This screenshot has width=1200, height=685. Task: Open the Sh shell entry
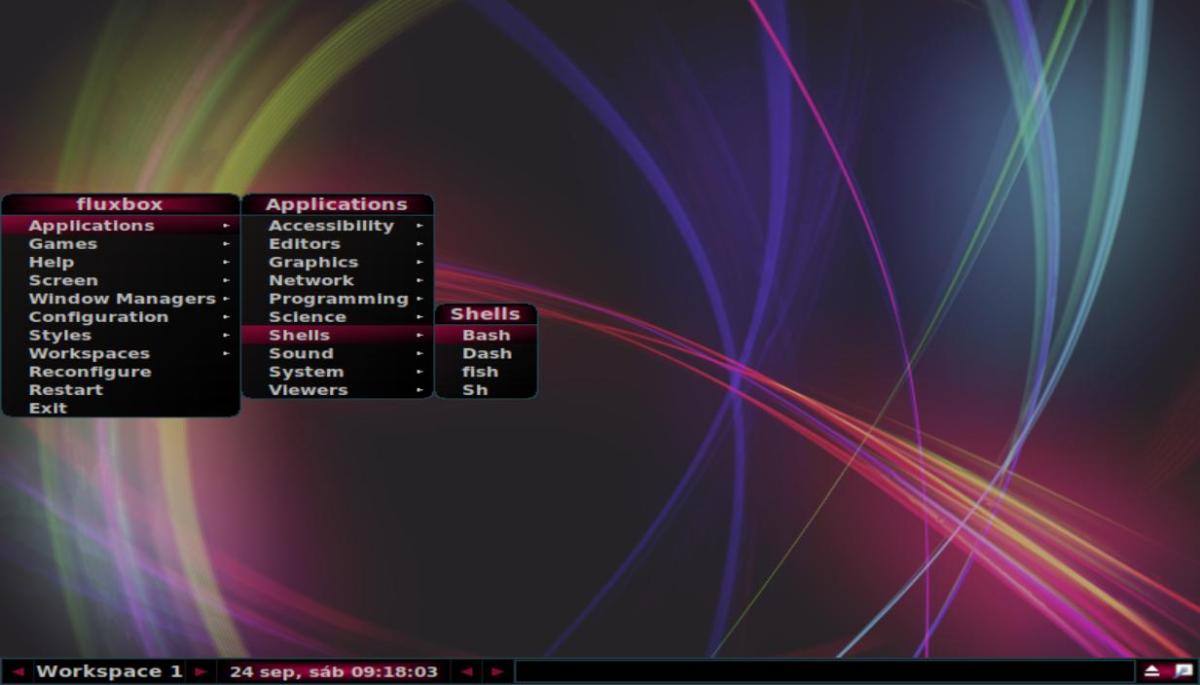[475, 390]
